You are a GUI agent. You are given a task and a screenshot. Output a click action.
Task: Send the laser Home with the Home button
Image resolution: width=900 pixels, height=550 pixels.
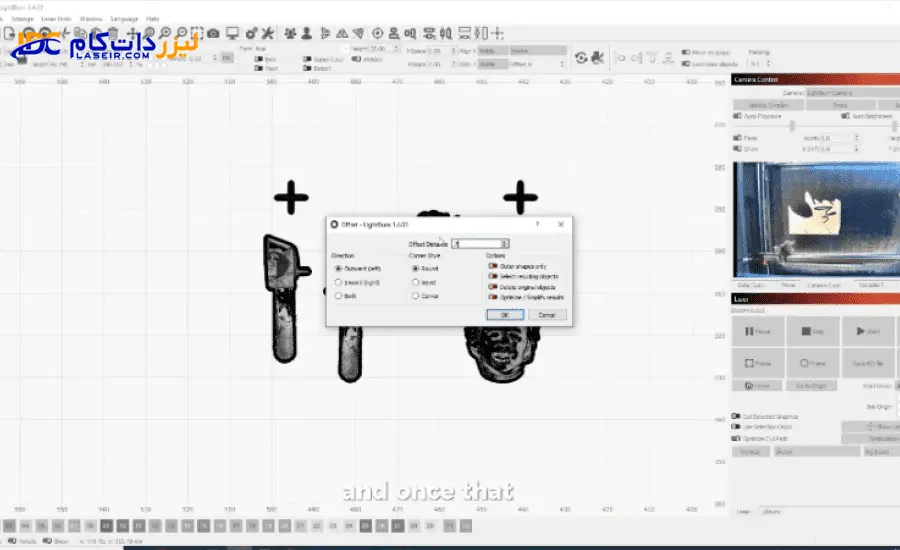pyautogui.click(x=760, y=385)
